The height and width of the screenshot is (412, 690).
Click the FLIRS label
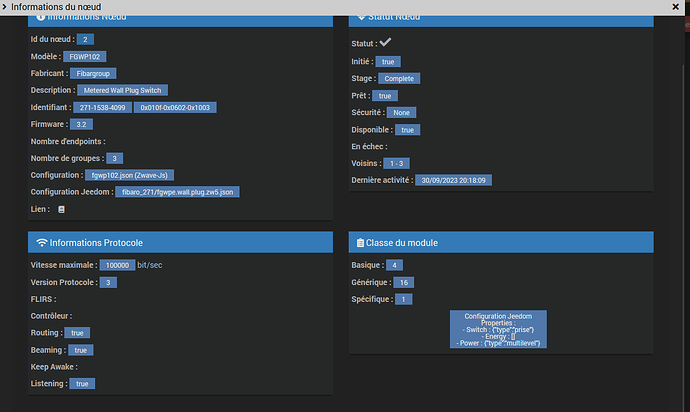(43, 299)
